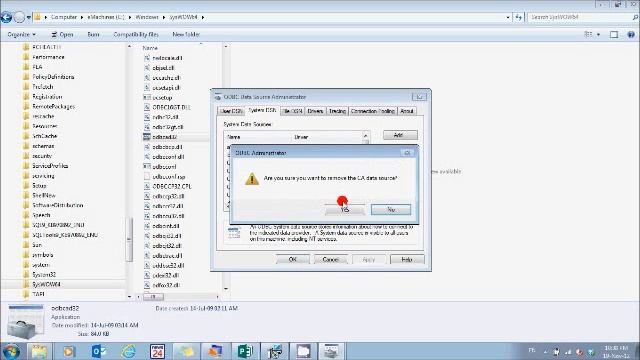Switch to the Drivers tab
Screen dimensions: 640x360
pyautogui.click(x=315, y=111)
